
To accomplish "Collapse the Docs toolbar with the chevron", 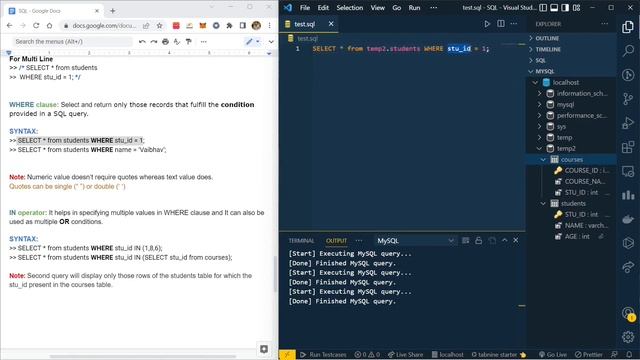I will pos(271,42).
